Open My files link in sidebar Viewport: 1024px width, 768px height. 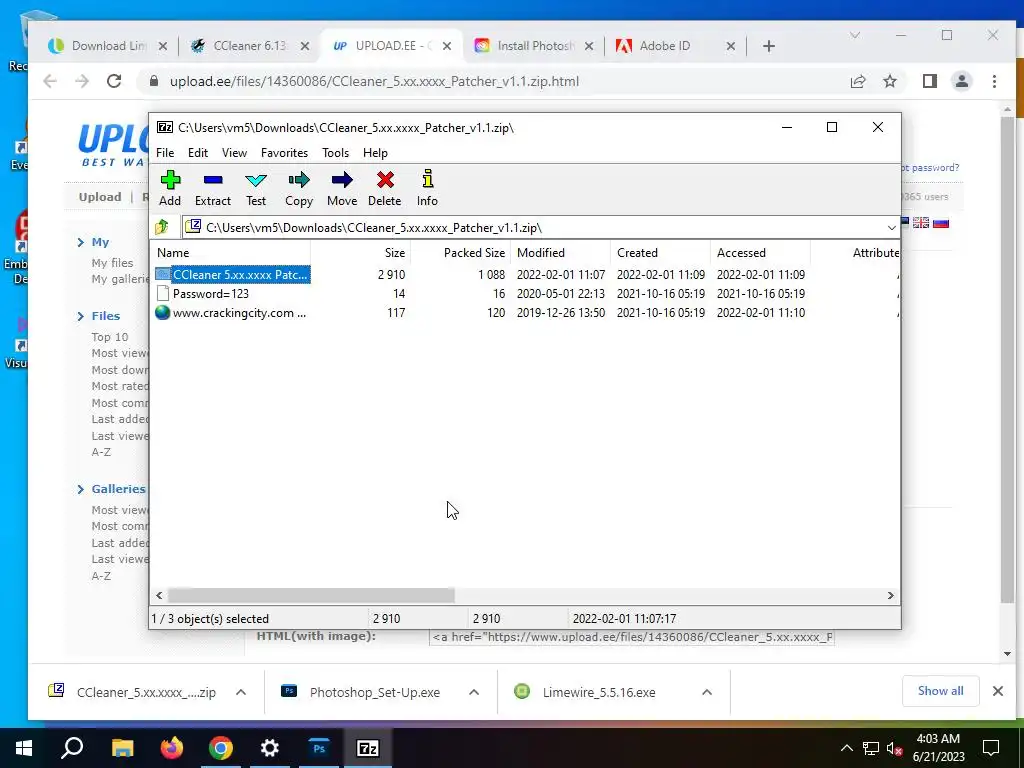(x=112, y=263)
